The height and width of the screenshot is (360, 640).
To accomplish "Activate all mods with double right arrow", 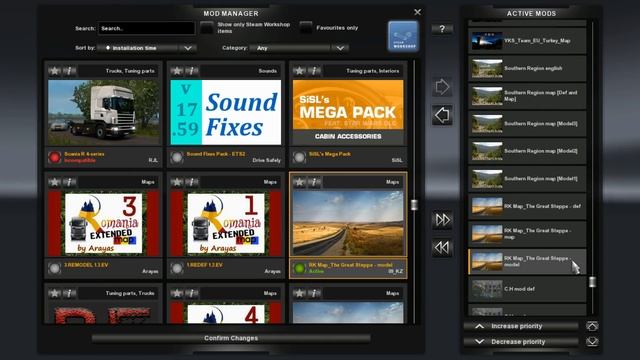I will [x=442, y=220].
